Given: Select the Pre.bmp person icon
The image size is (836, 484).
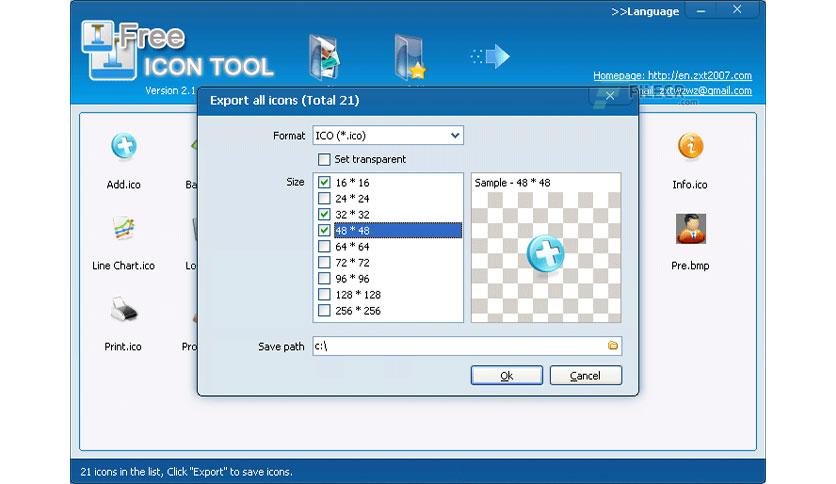Looking at the screenshot, I should 690,228.
